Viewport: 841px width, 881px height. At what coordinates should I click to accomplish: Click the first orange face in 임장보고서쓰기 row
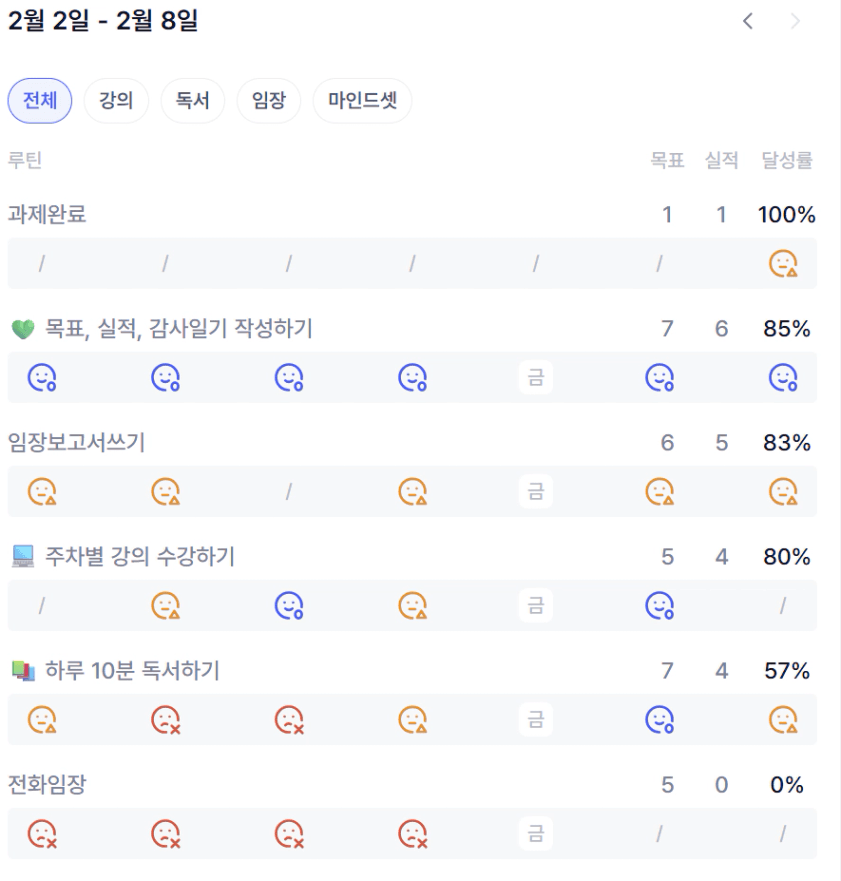coord(41,491)
